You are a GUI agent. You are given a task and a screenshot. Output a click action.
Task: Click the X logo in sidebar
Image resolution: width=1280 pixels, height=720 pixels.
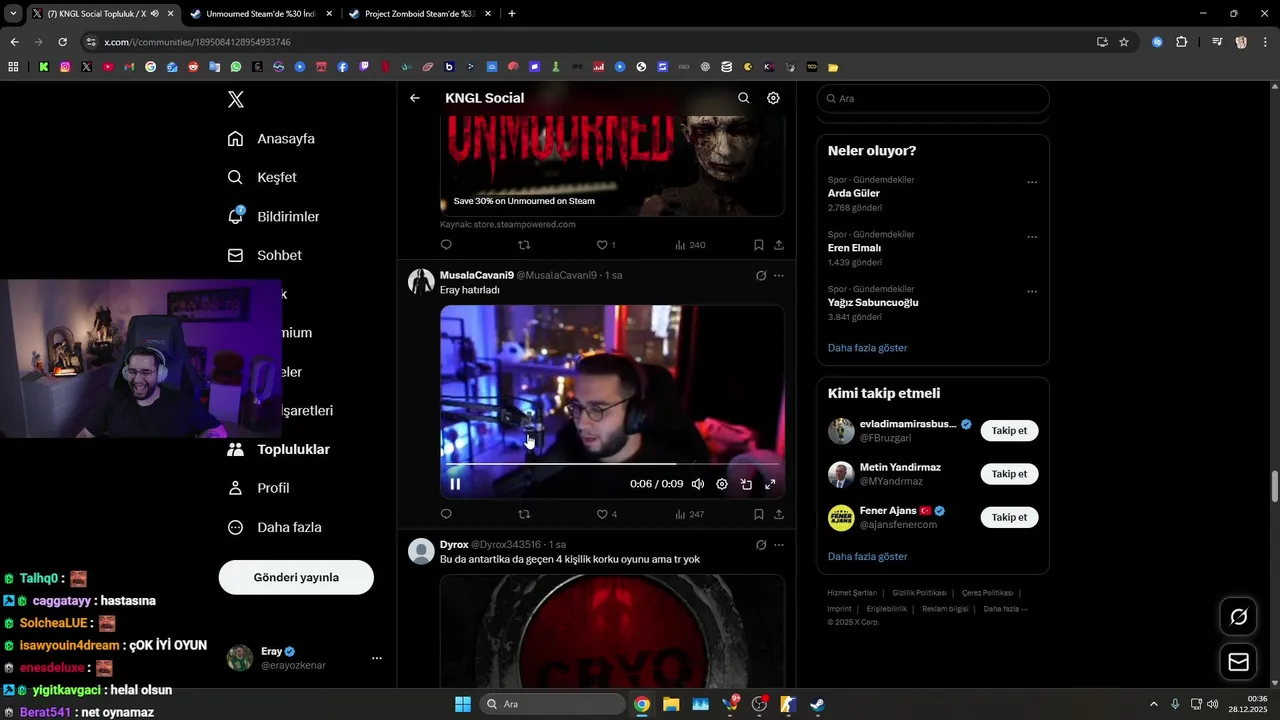tap(236, 99)
